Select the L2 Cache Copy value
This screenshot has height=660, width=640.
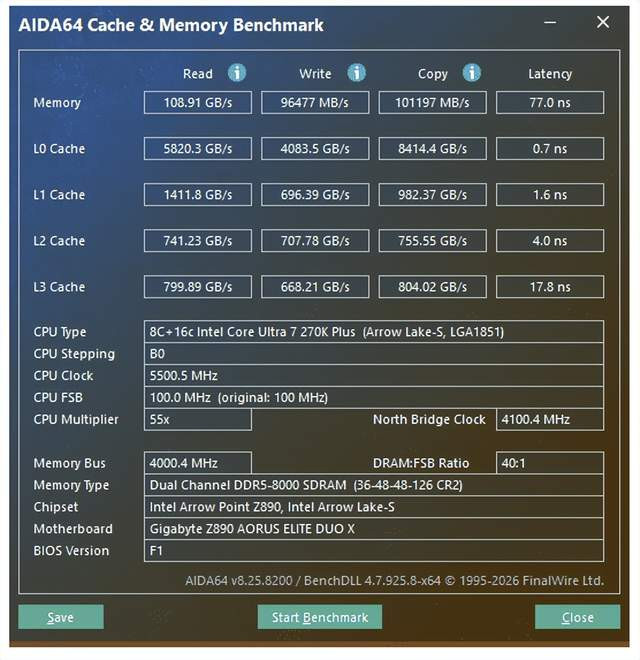[433, 241]
